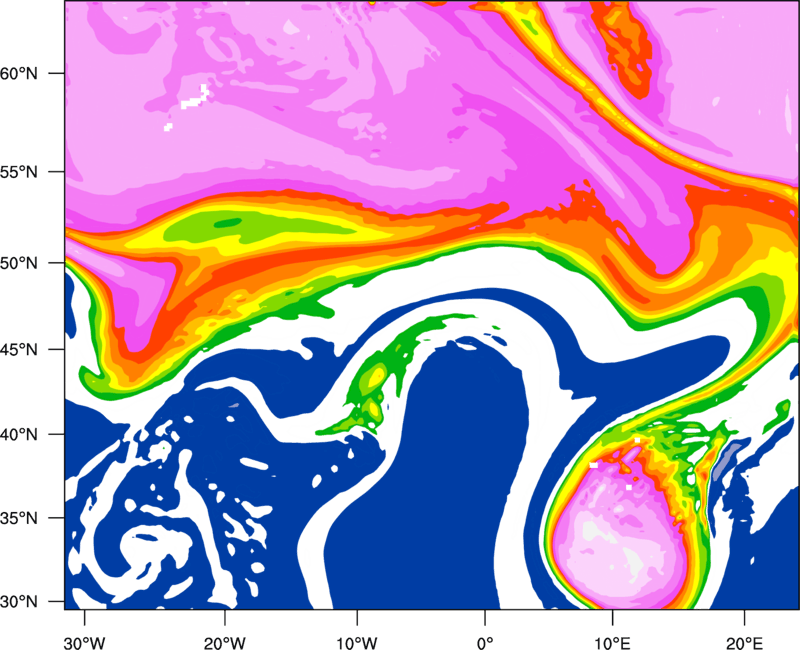The image size is (800, 650).
Task: Click the 20°W longitude label
Action: 225,643
